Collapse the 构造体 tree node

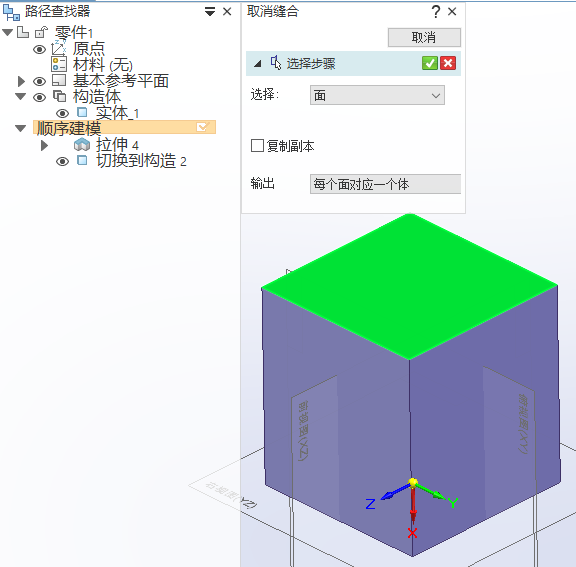[21, 97]
